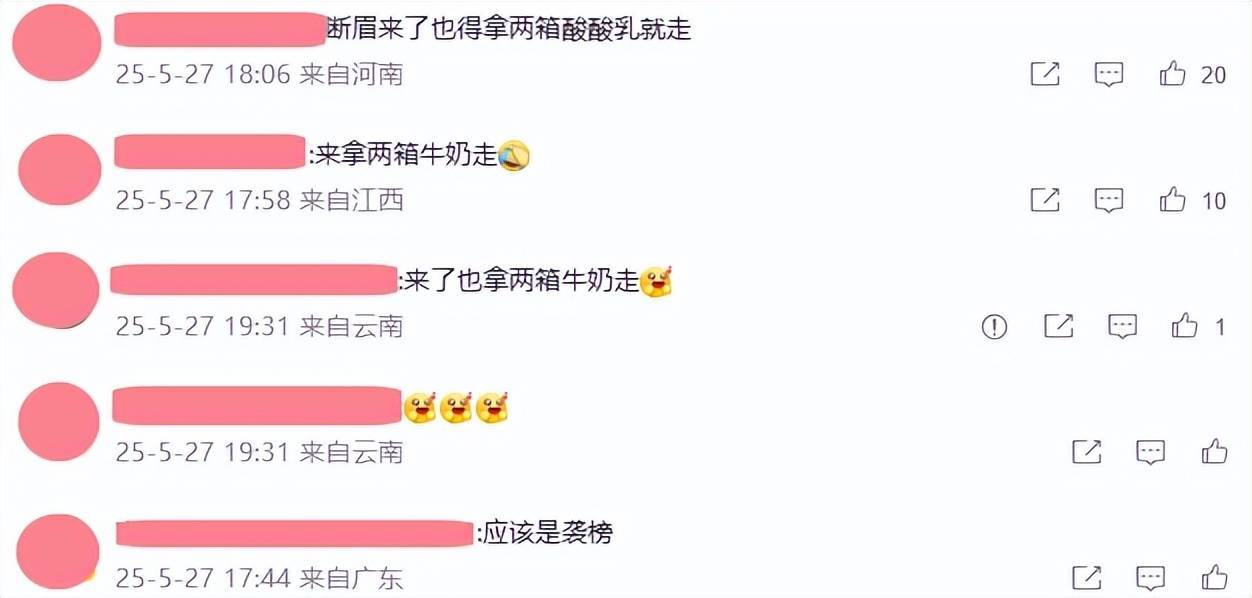1252x598 pixels.
Task: Reply to the 来了也拿两箱牛奶走 comment
Action: click(x=1123, y=326)
